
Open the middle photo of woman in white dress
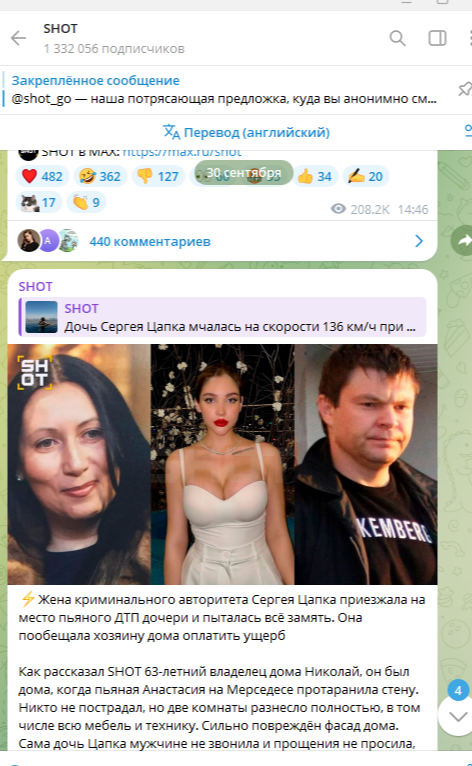(x=222, y=464)
